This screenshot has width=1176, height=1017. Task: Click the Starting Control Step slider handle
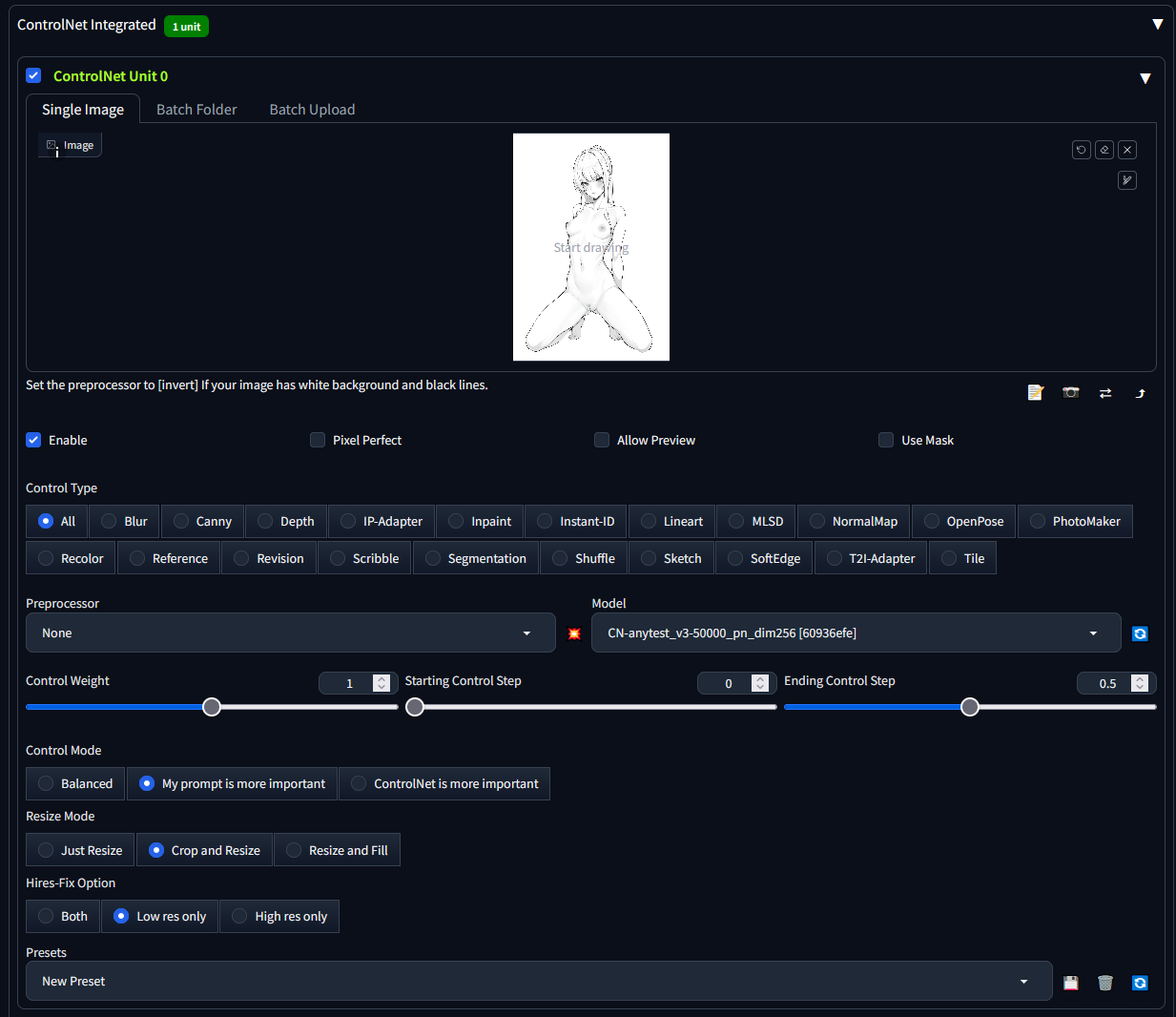coord(415,707)
